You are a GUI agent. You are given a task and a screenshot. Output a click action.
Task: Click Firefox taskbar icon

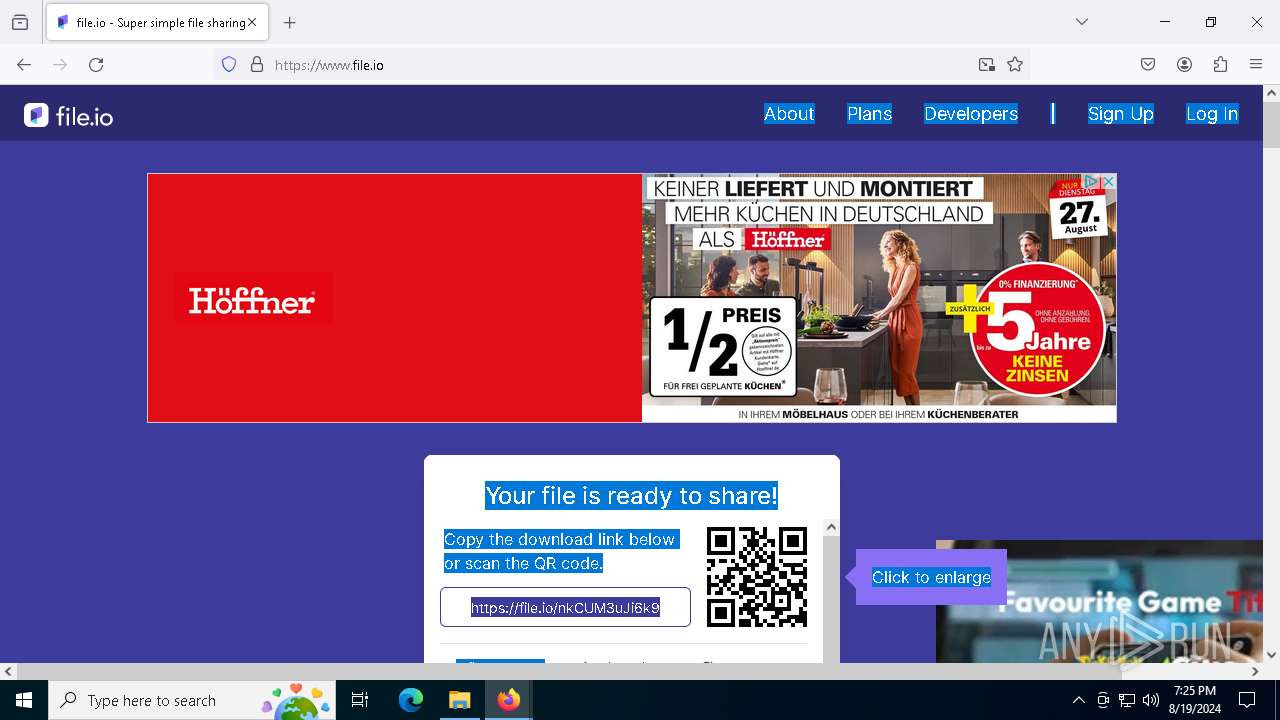[x=509, y=700]
